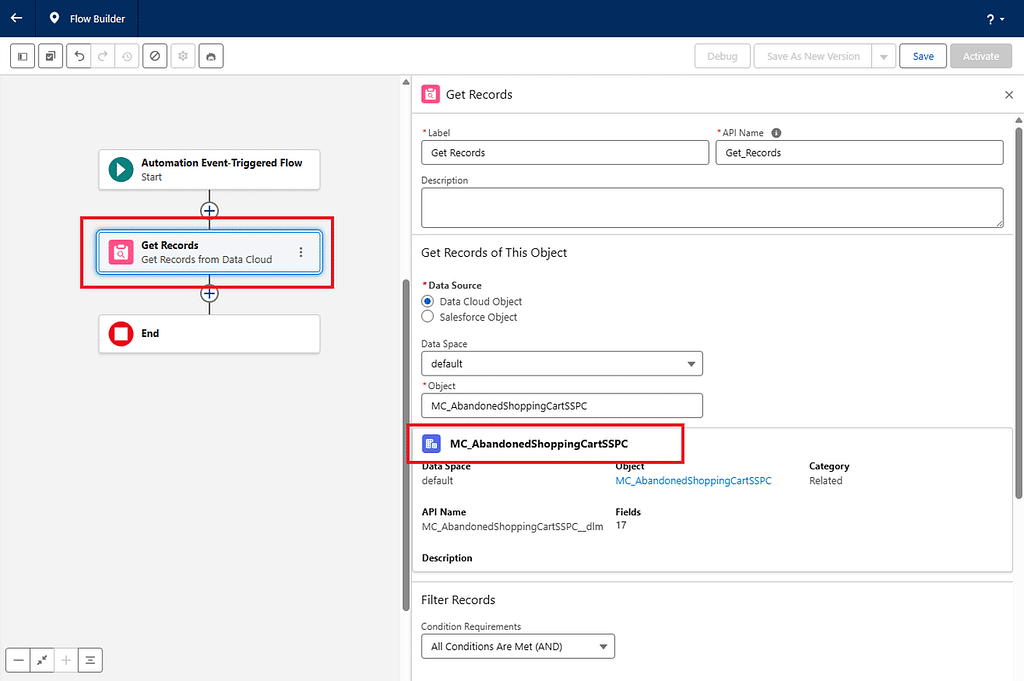Image resolution: width=1024 pixels, height=681 pixels.
Task: Open version history clock icon
Action: pyautogui.click(x=127, y=56)
